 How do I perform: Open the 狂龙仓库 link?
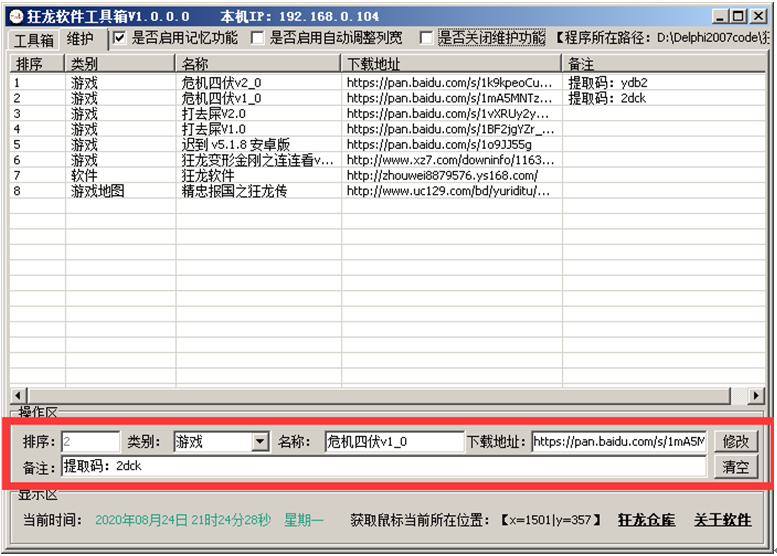(646, 520)
